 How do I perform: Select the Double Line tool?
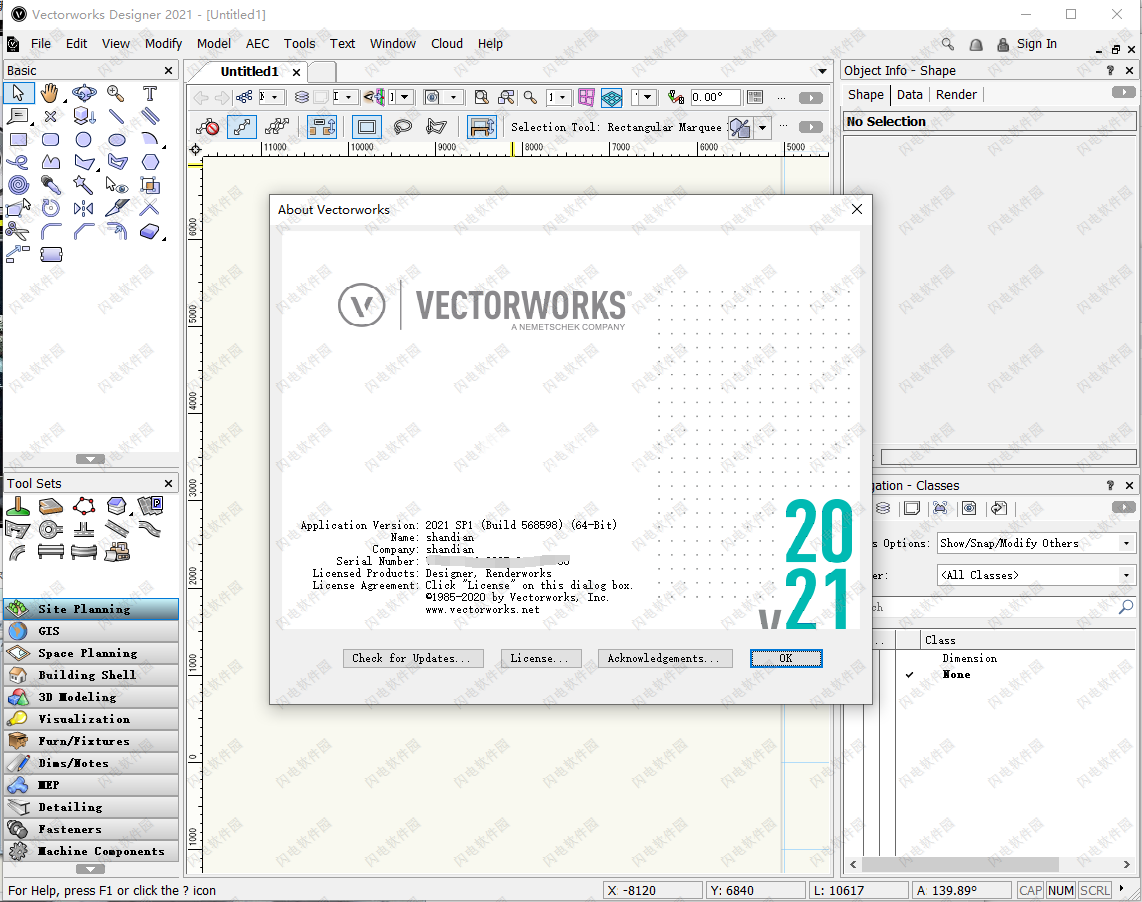[x=150, y=116]
